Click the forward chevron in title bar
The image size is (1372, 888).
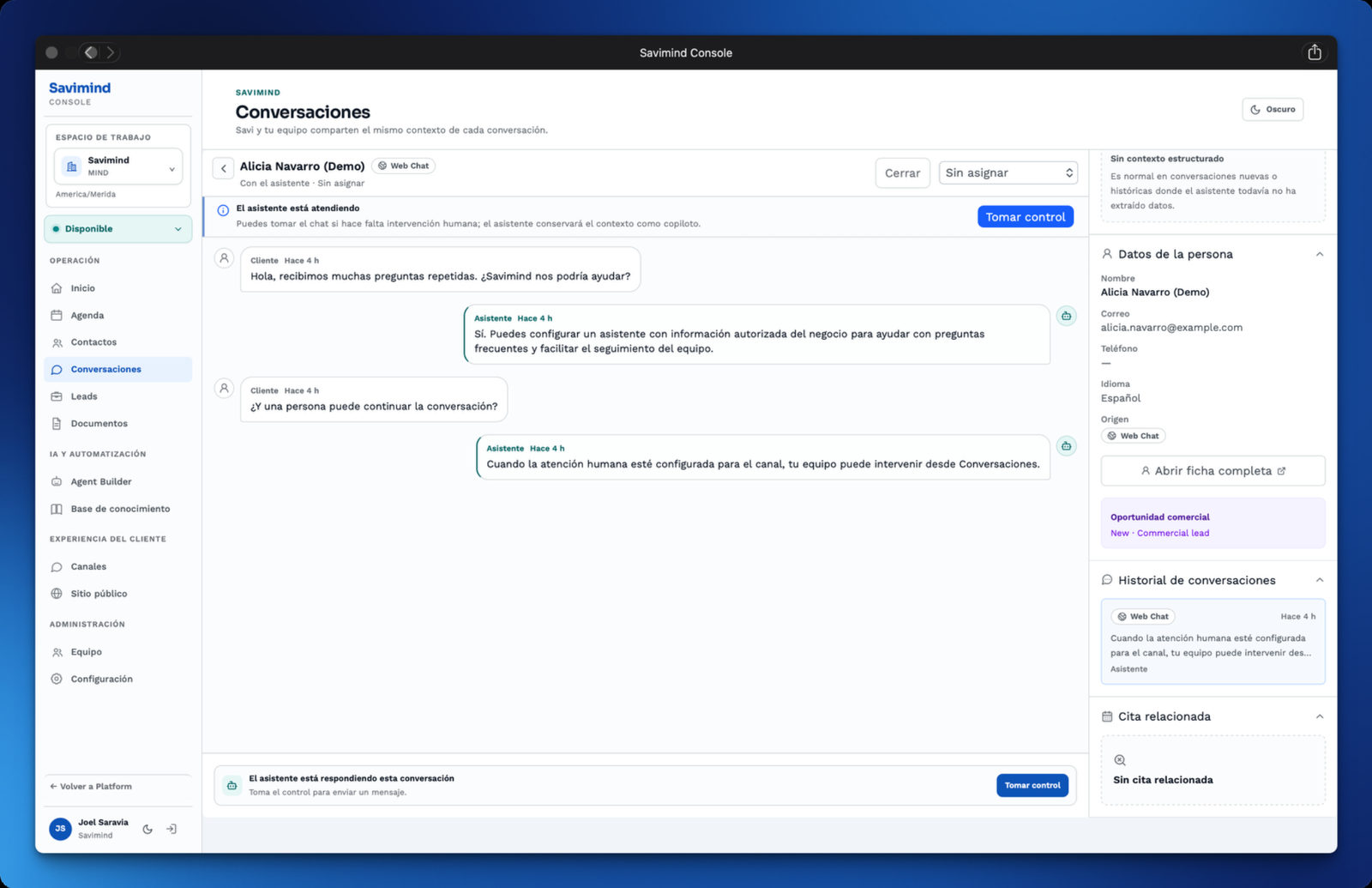point(111,52)
